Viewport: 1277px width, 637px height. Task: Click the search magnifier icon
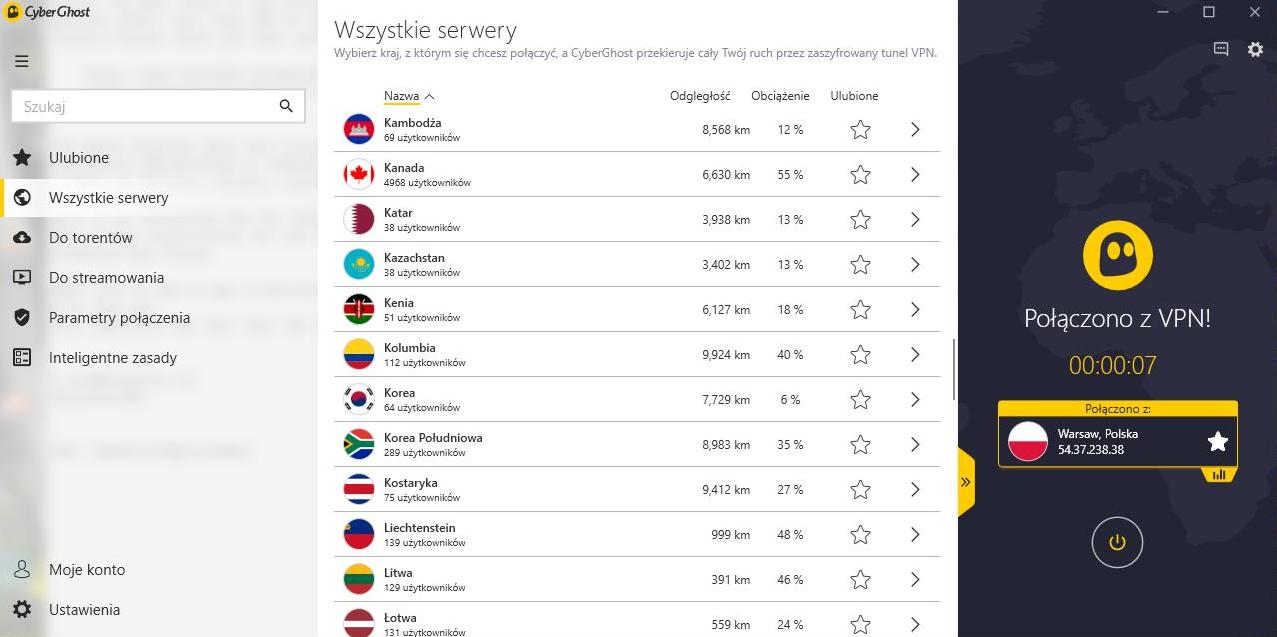coord(286,106)
